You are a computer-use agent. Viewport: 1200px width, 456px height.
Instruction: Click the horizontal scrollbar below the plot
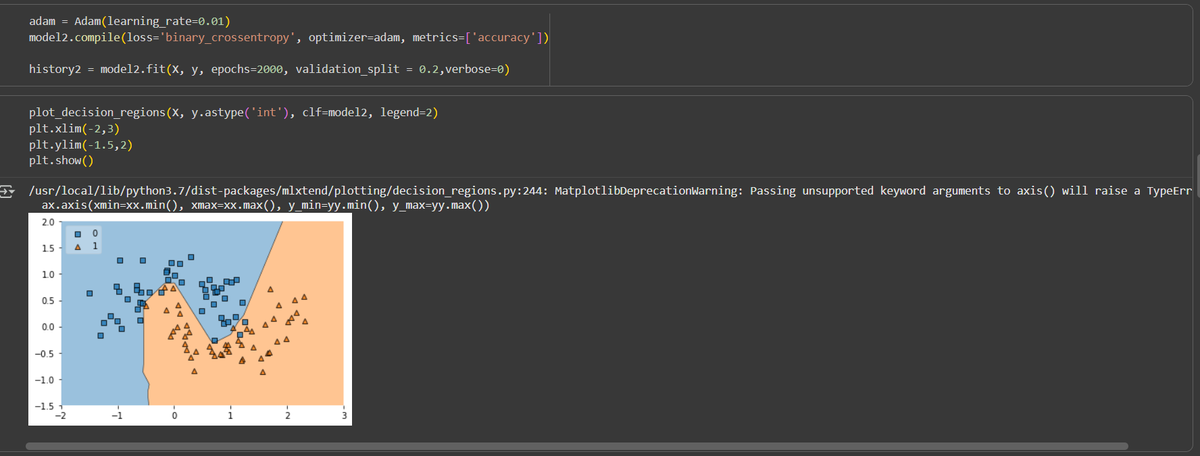tap(577, 446)
